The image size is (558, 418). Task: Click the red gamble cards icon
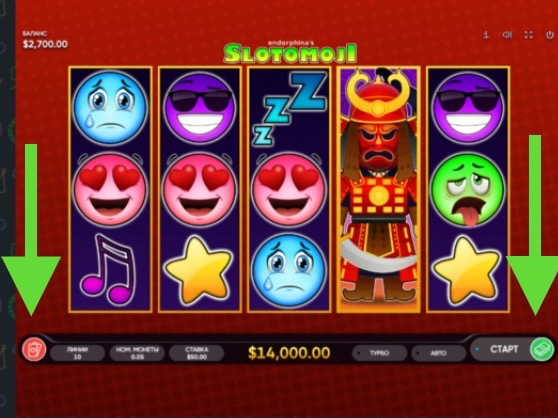[34, 349]
